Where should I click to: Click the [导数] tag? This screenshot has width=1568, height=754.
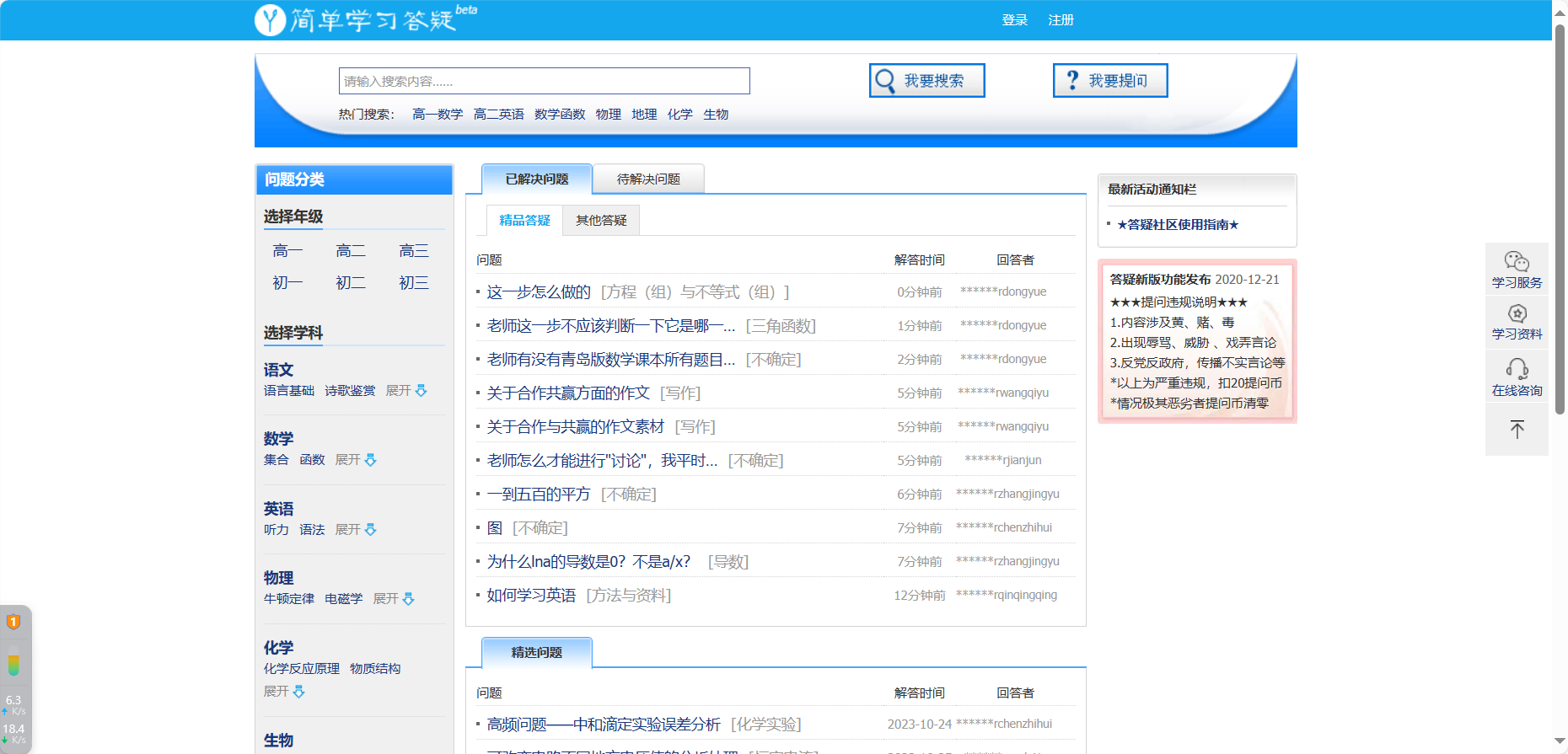pos(728,562)
